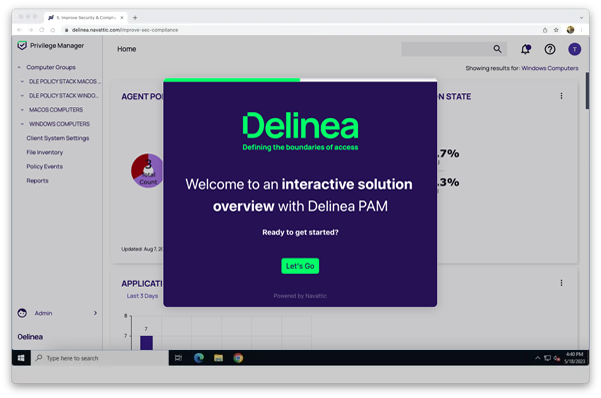Bookmark page with the star icon

(556, 30)
